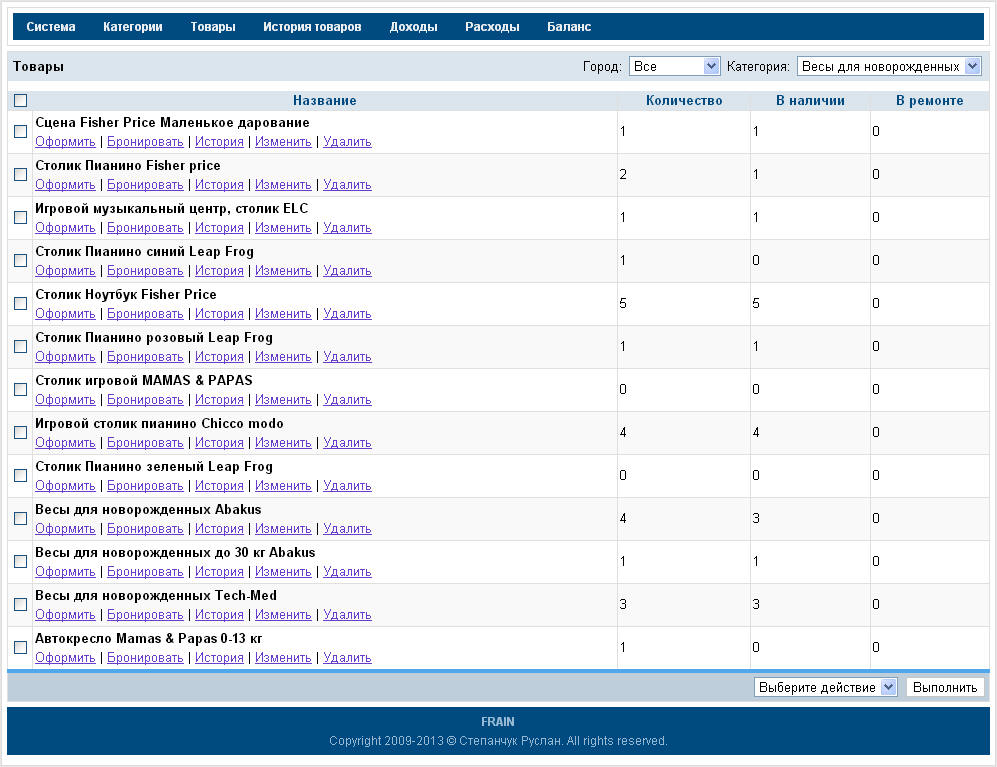The width and height of the screenshot is (997, 767).
Task: Click Бронировать for Весы для новорожденных Tech-Med
Action: (x=145, y=615)
